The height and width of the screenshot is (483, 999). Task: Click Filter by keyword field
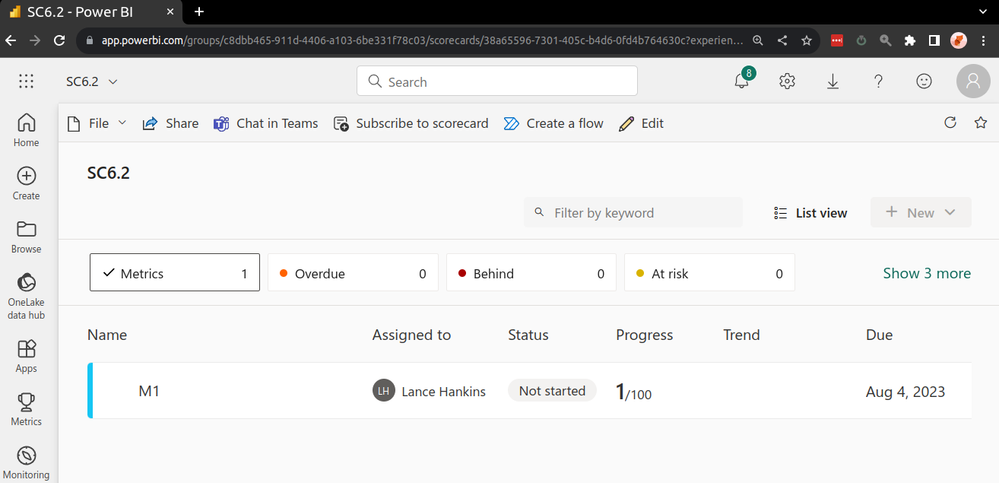click(x=633, y=212)
